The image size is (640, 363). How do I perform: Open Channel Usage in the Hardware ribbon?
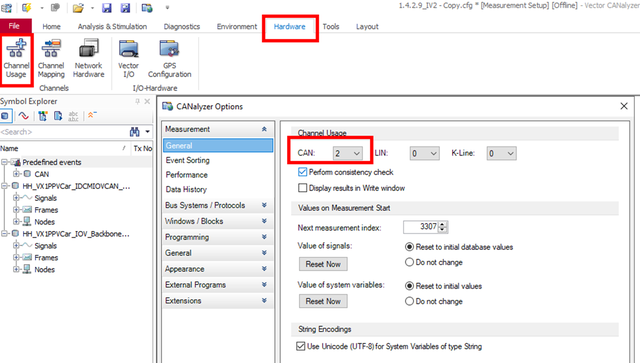pyautogui.click(x=16, y=59)
